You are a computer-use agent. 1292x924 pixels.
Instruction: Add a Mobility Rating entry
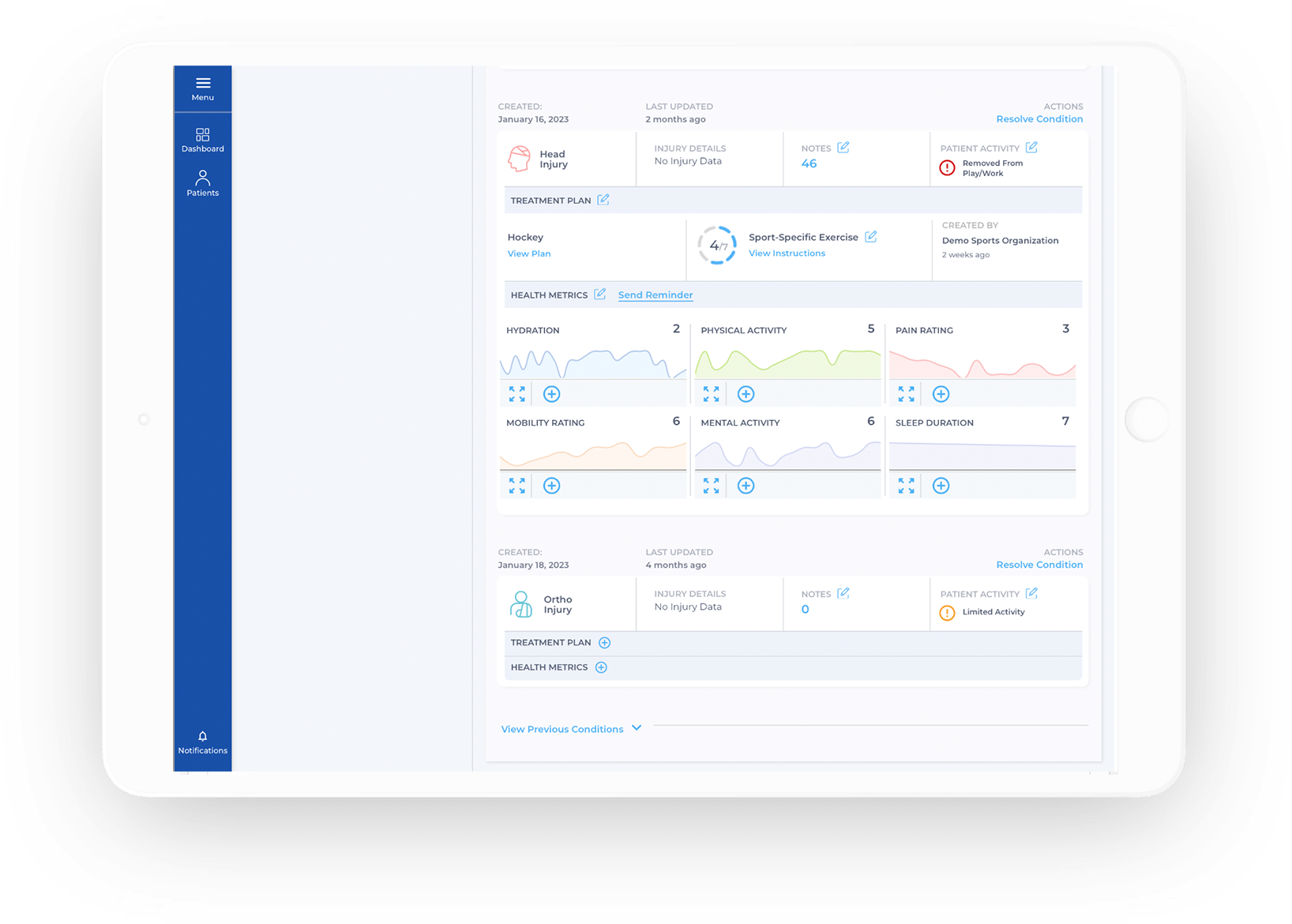coord(552,486)
